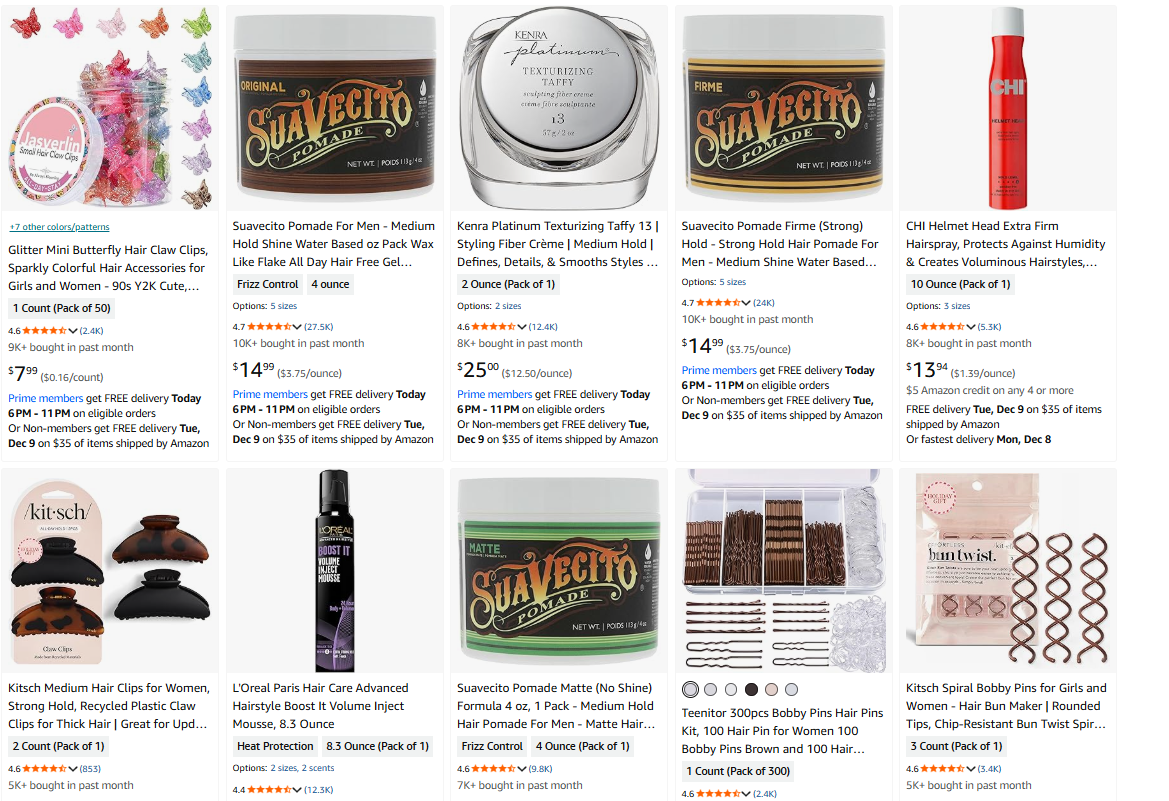Expand rating chevron for Glitter Butterfly Claw Clips
The width and height of the screenshot is (1169, 801).
point(73,330)
